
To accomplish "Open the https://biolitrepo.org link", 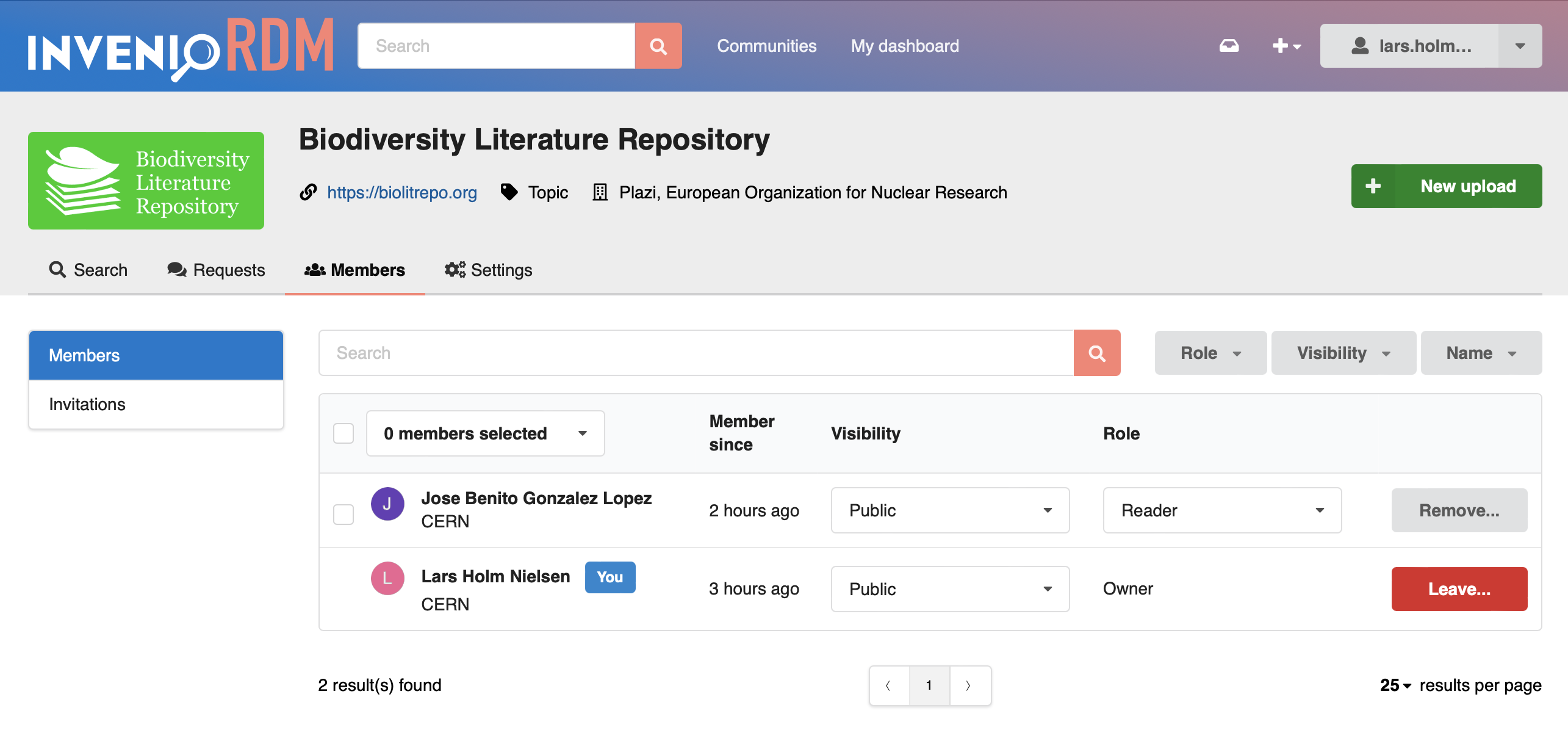I will [x=402, y=192].
